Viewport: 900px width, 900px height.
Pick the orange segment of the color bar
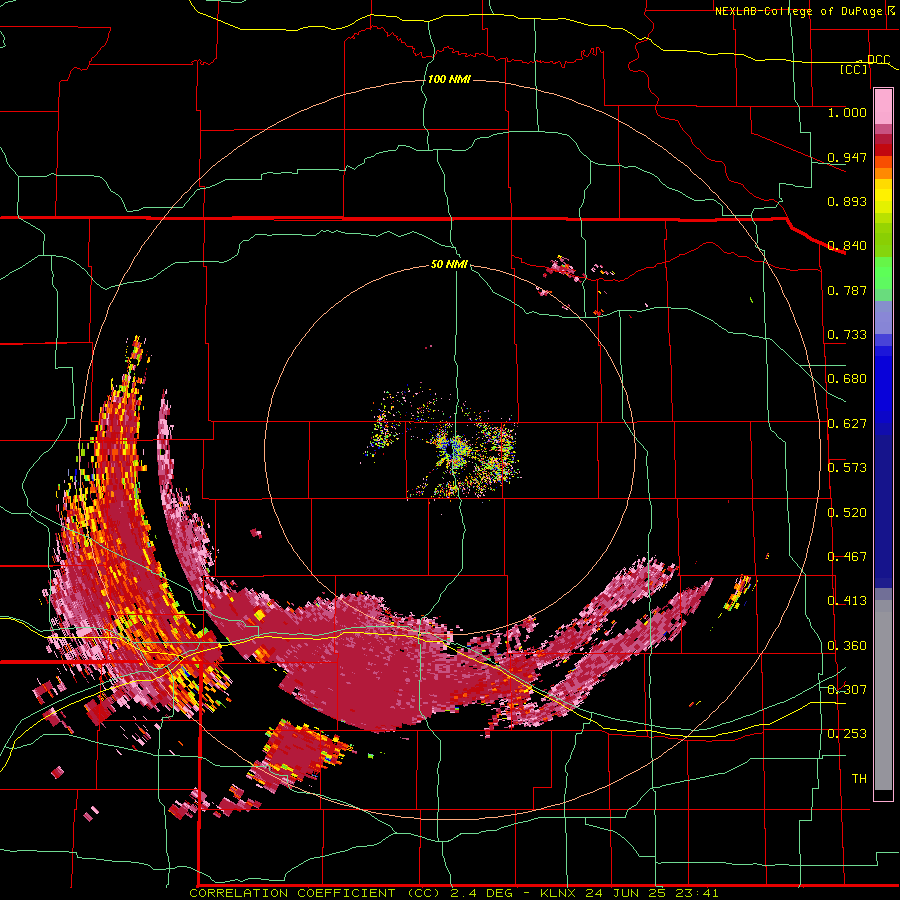coord(883,173)
